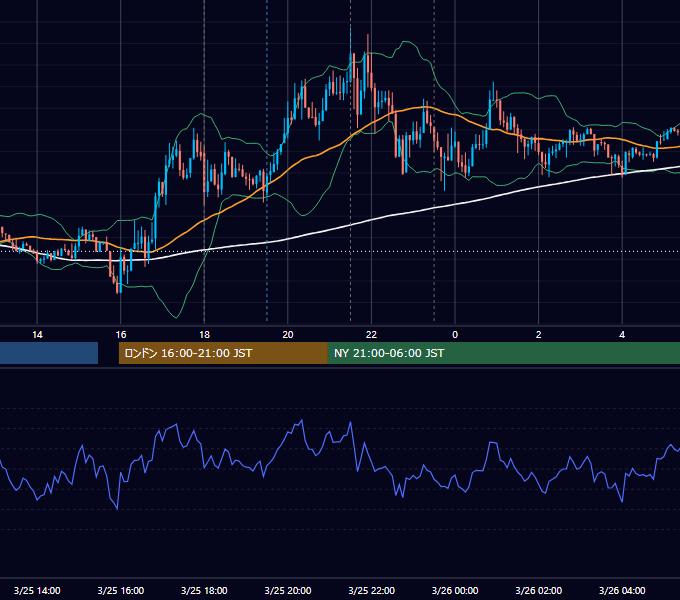Click the NY 21:00-06:00 JST session bar
680x600 pixels.
point(504,353)
